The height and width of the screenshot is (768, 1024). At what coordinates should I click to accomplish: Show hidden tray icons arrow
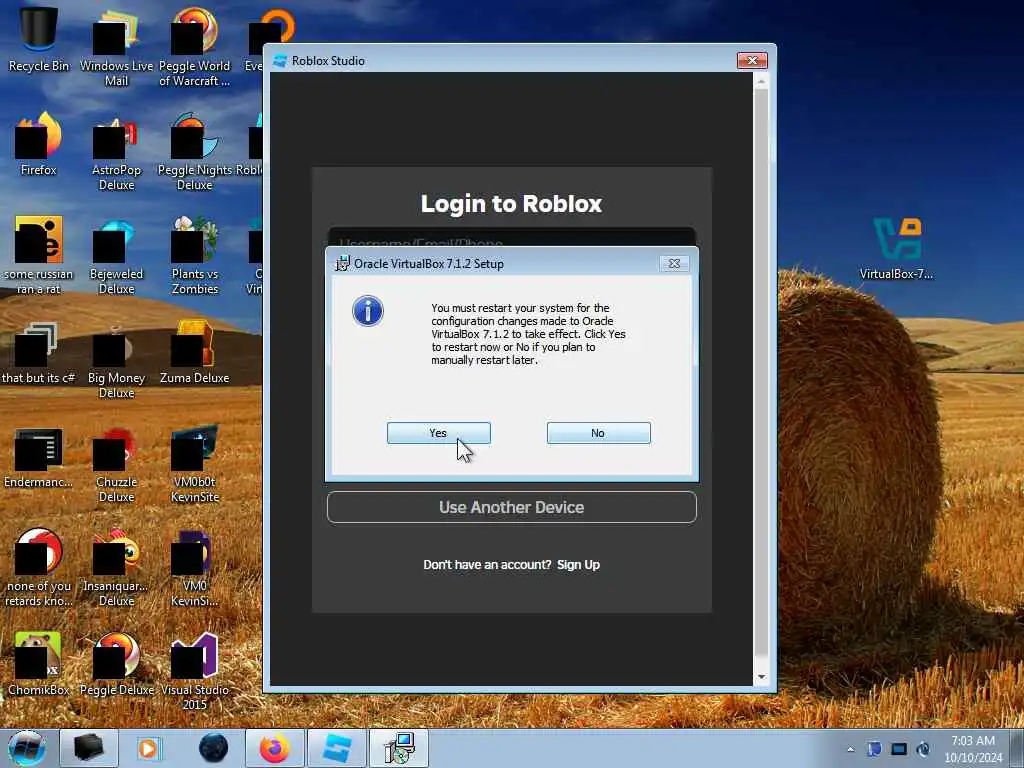850,749
